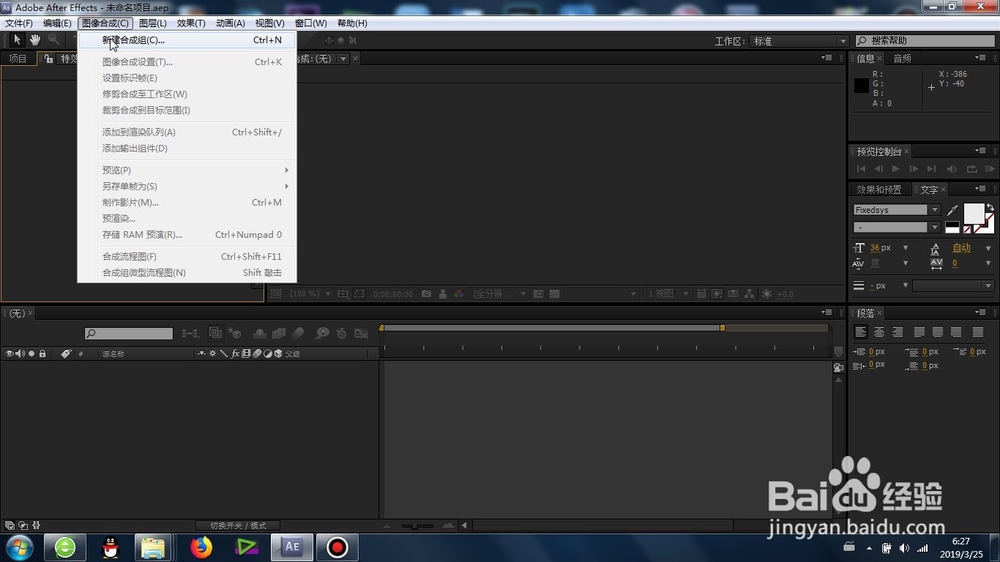The width and height of the screenshot is (1000, 562).
Task: Align paragraph text left
Action: (x=860, y=332)
